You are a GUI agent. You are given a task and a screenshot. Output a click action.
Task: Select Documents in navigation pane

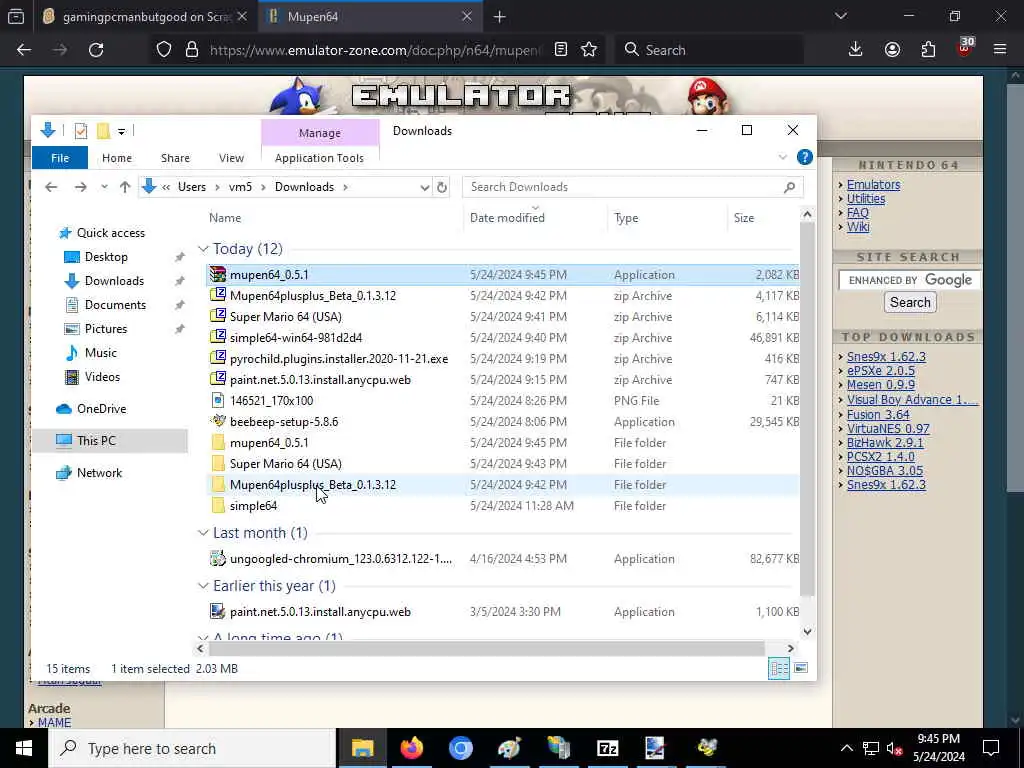tap(115, 305)
